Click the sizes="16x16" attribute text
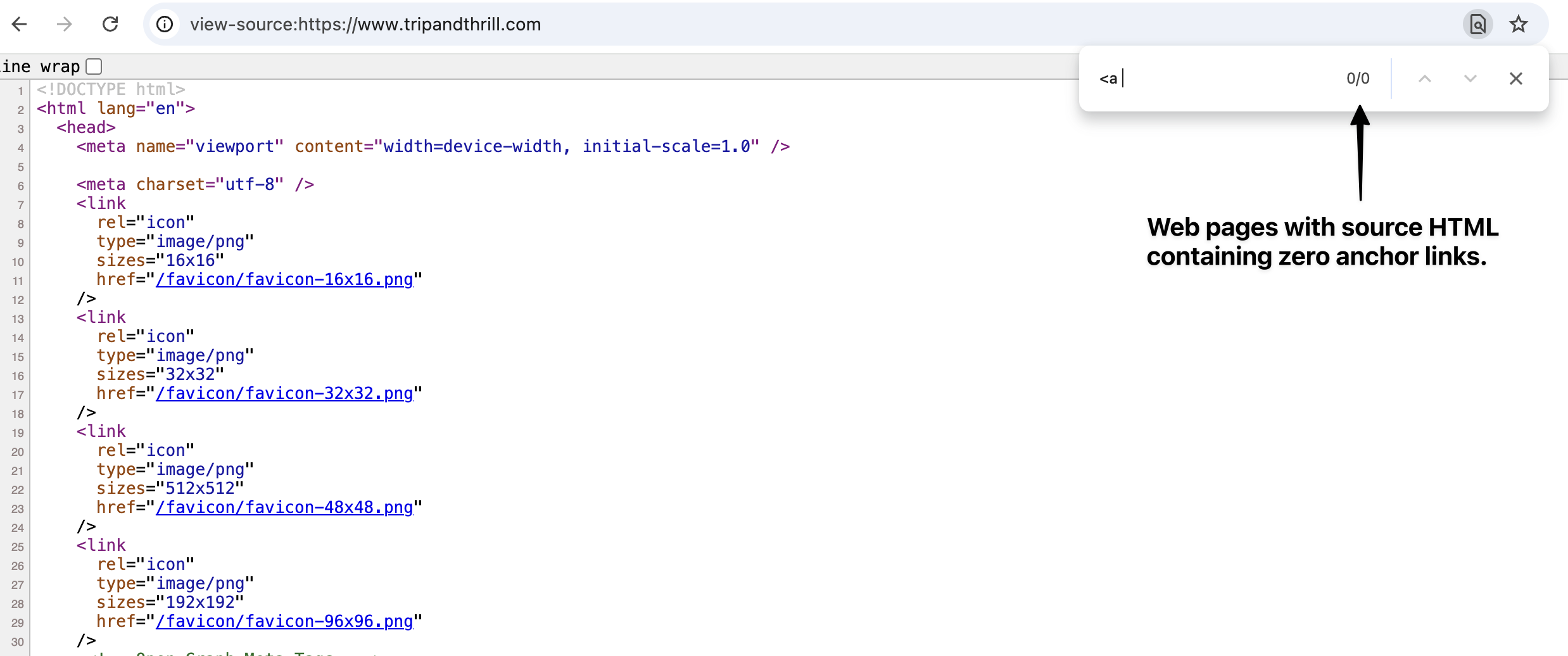This screenshot has height=656, width=1568. point(160,260)
